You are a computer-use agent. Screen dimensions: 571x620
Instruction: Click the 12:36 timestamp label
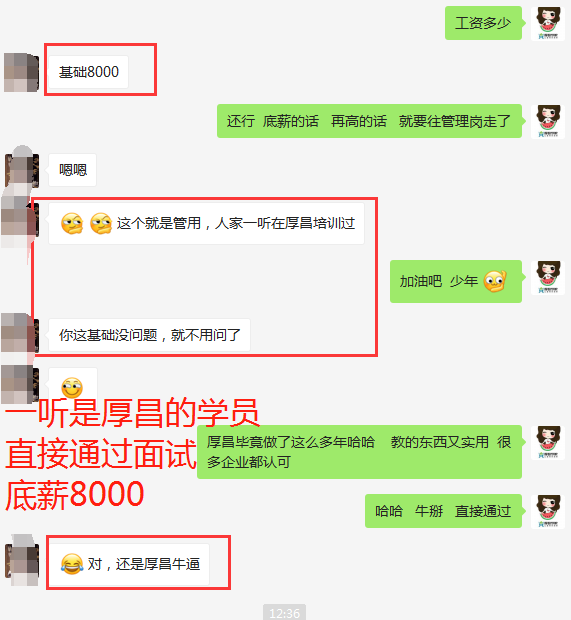tap(284, 612)
